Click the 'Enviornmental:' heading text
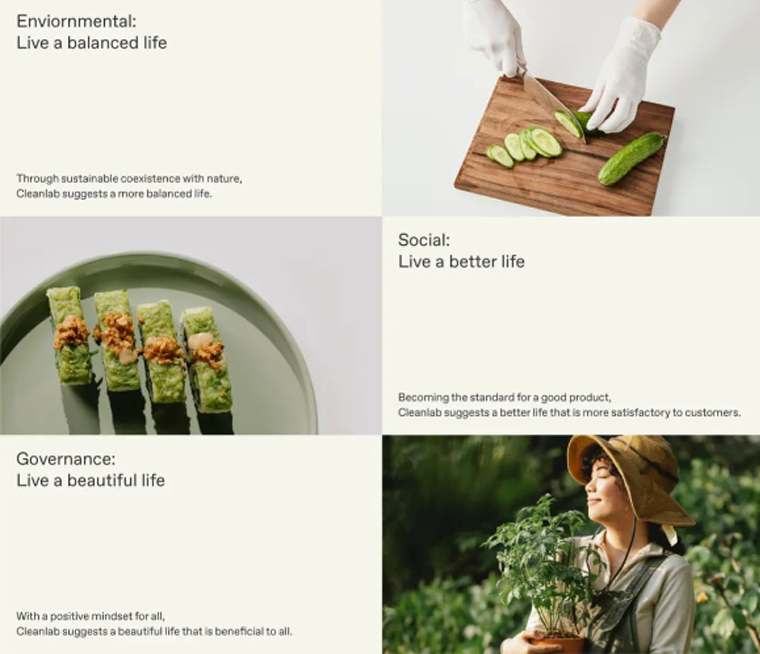The image size is (760, 654). [77, 21]
